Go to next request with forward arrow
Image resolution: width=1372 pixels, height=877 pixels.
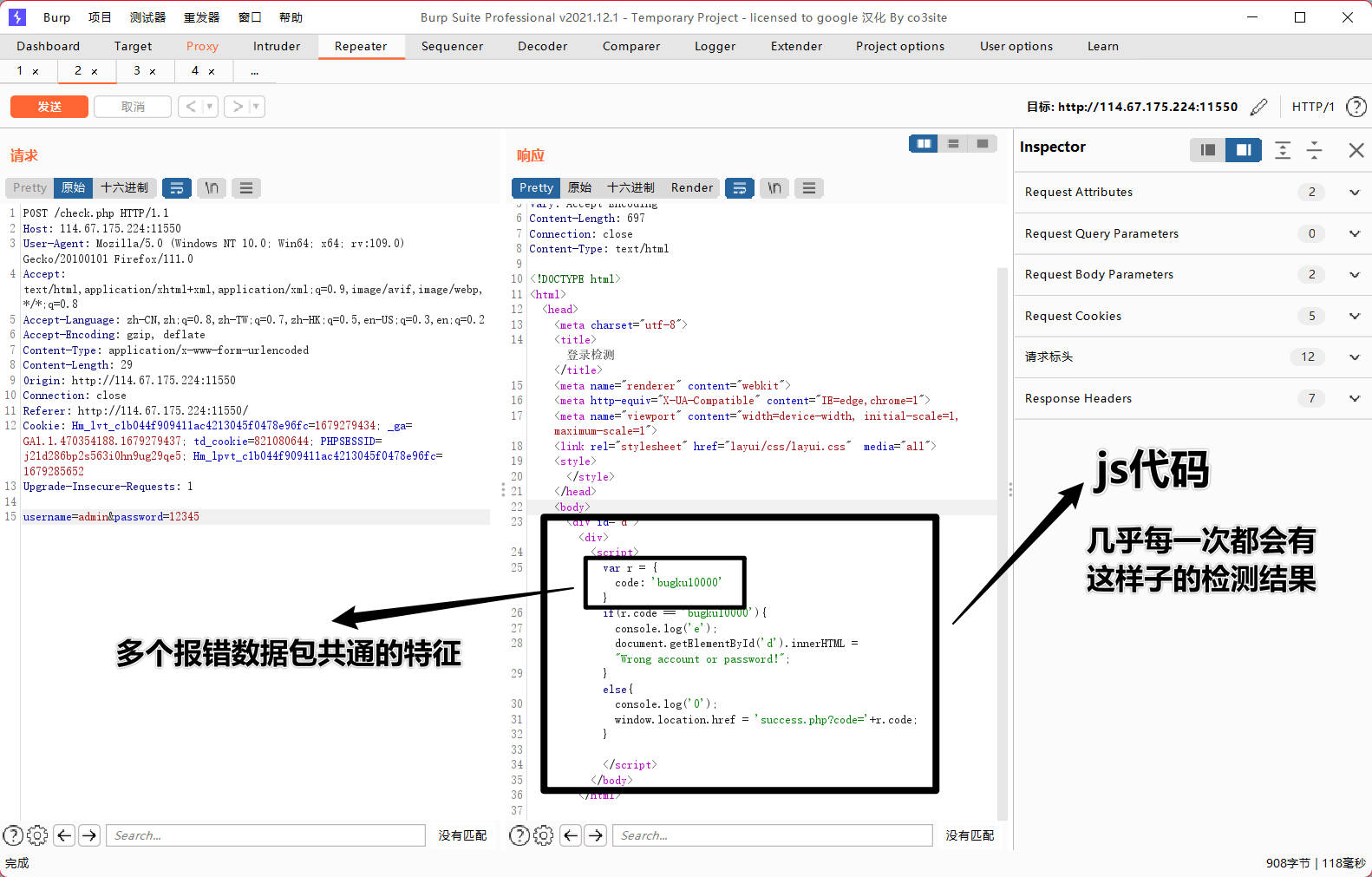[x=237, y=107]
